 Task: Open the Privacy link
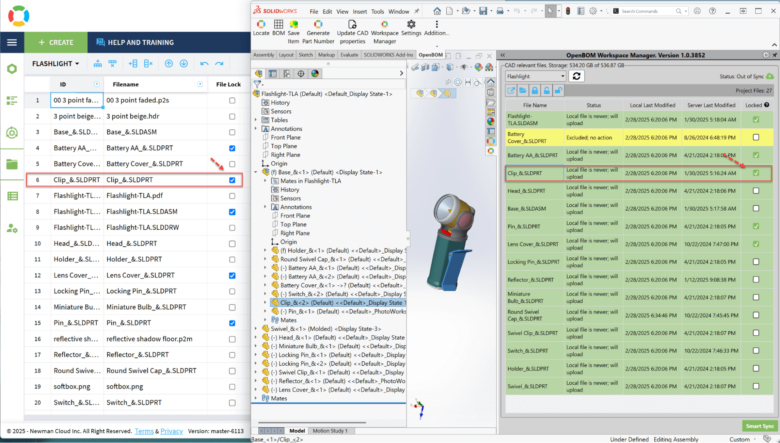tap(172, 431)
